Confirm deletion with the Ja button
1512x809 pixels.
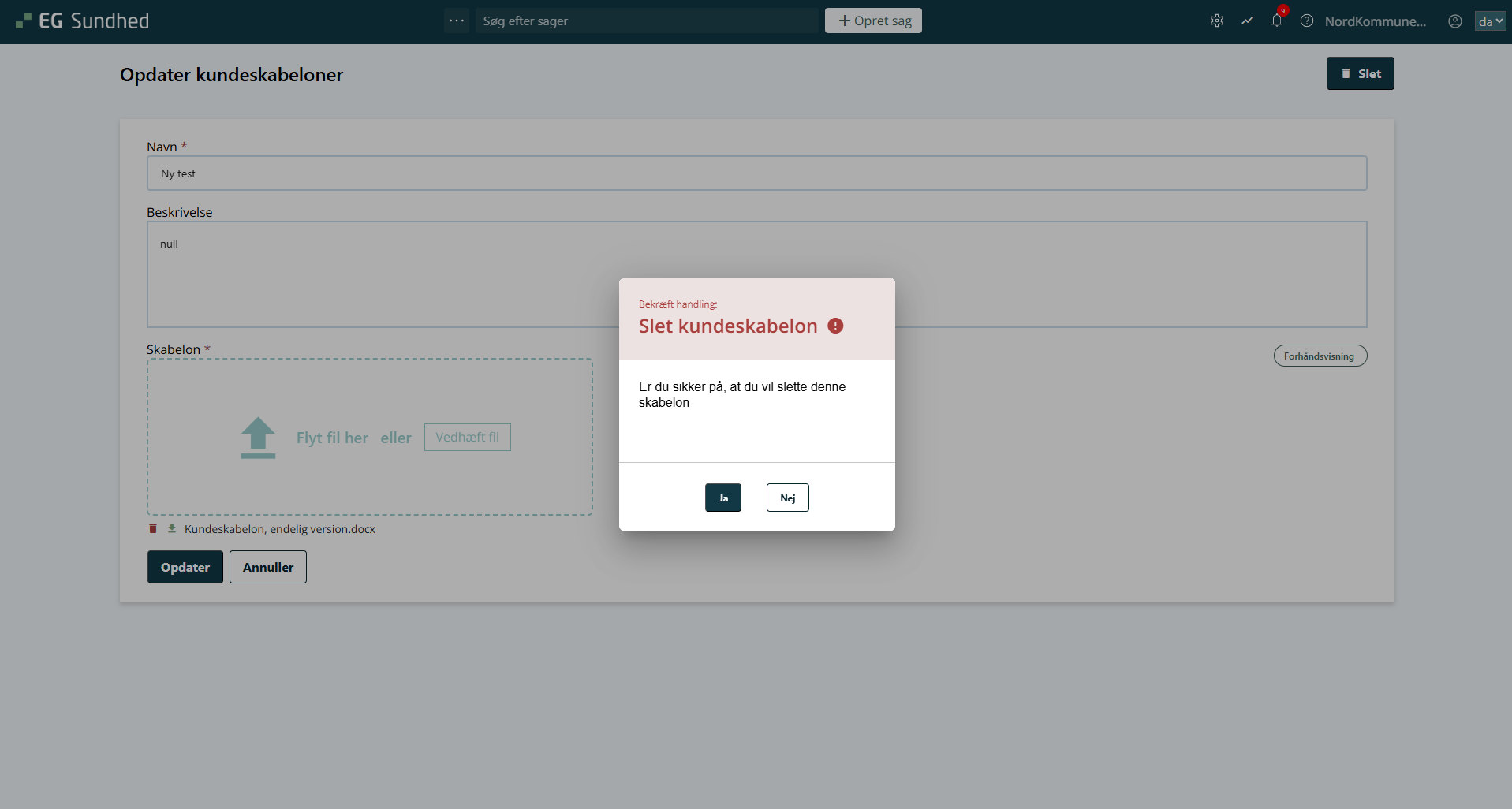722,498
